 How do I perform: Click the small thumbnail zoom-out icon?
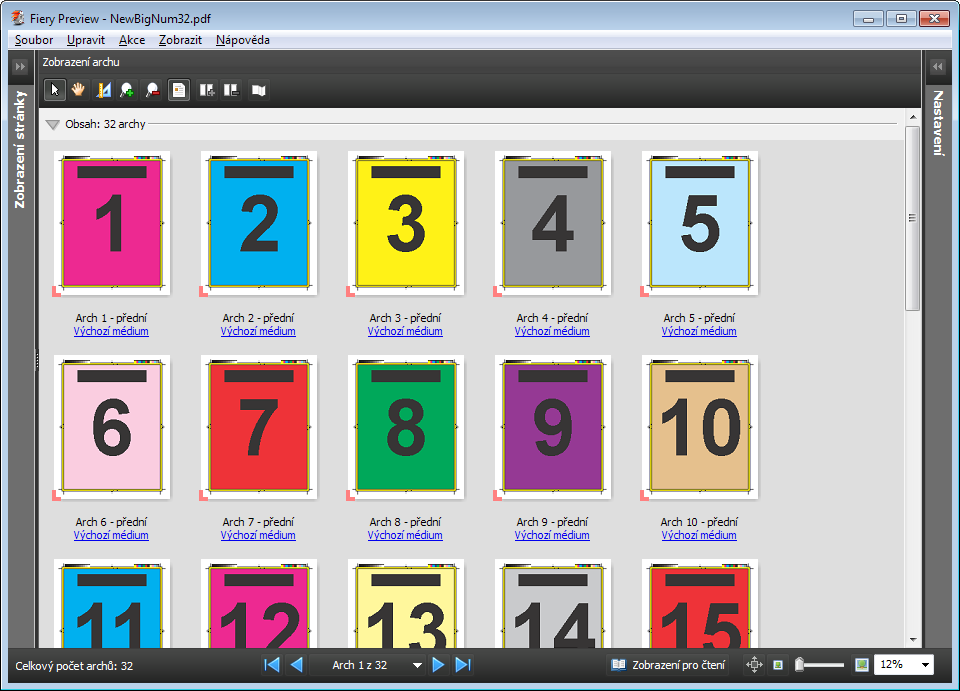click(x=778, y=665)
